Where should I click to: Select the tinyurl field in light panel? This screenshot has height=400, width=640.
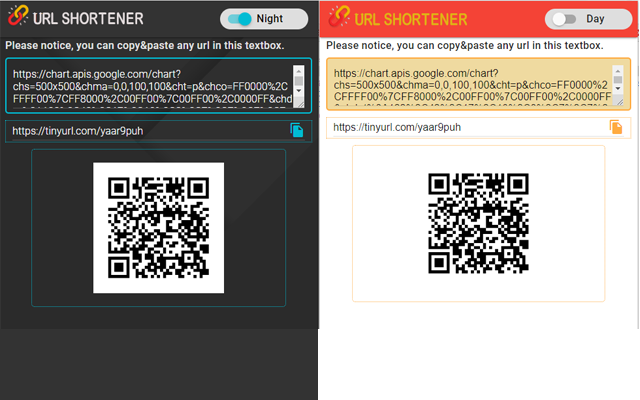click(x=478, y=128)
